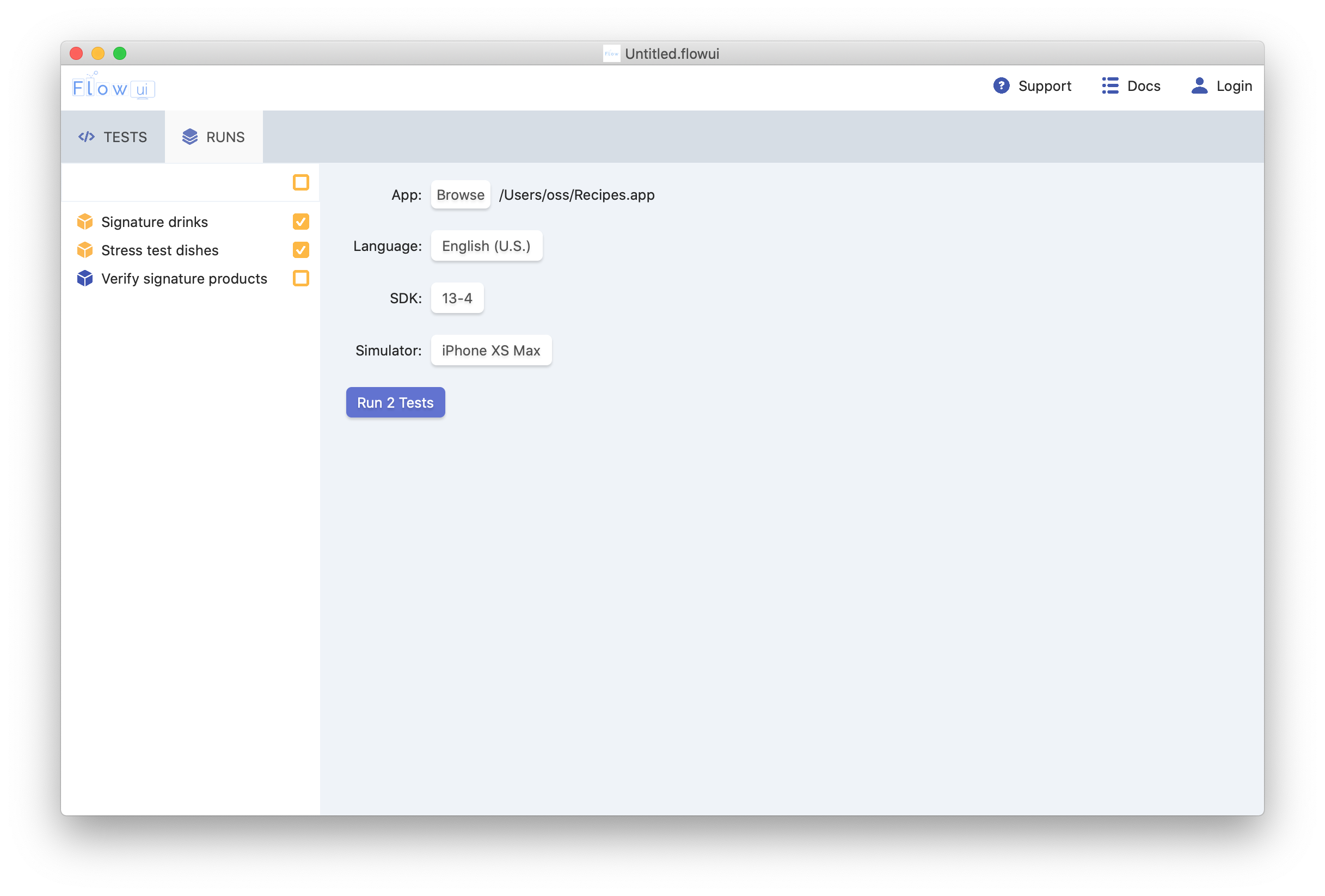The height and width of the screenshot is (896, 1325).
Task: Switch to the TESTS tab
Action: [113, 137]
